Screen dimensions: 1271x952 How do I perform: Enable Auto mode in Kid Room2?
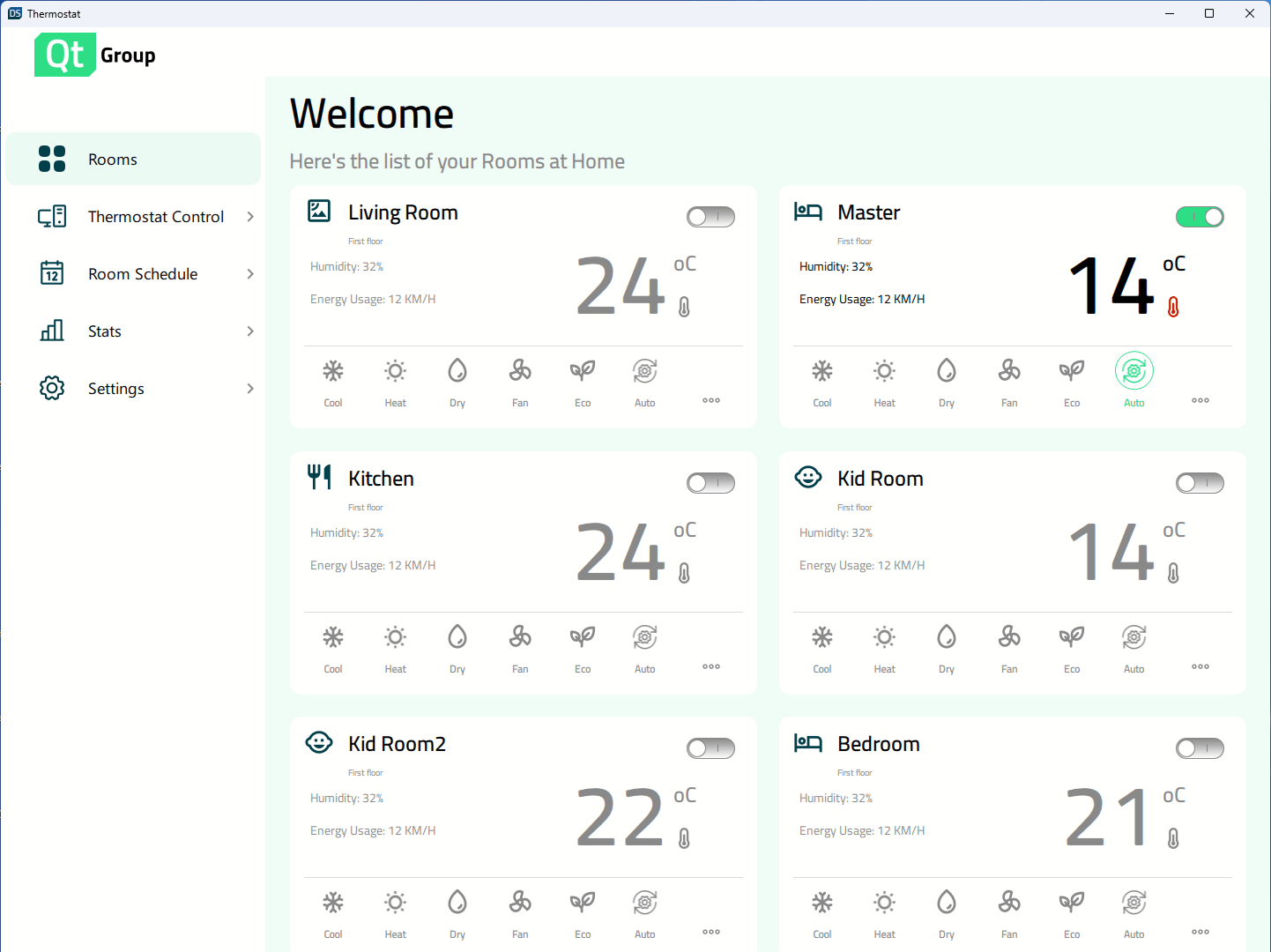[x=644, y=912]
